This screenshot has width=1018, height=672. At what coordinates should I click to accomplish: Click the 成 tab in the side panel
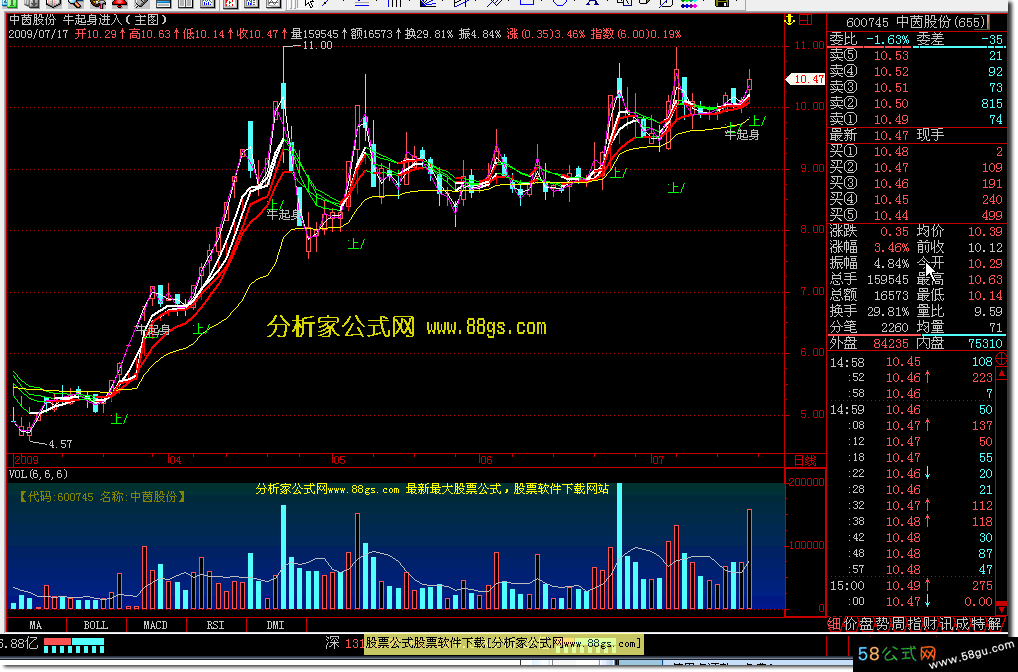(x=962, y=625)
